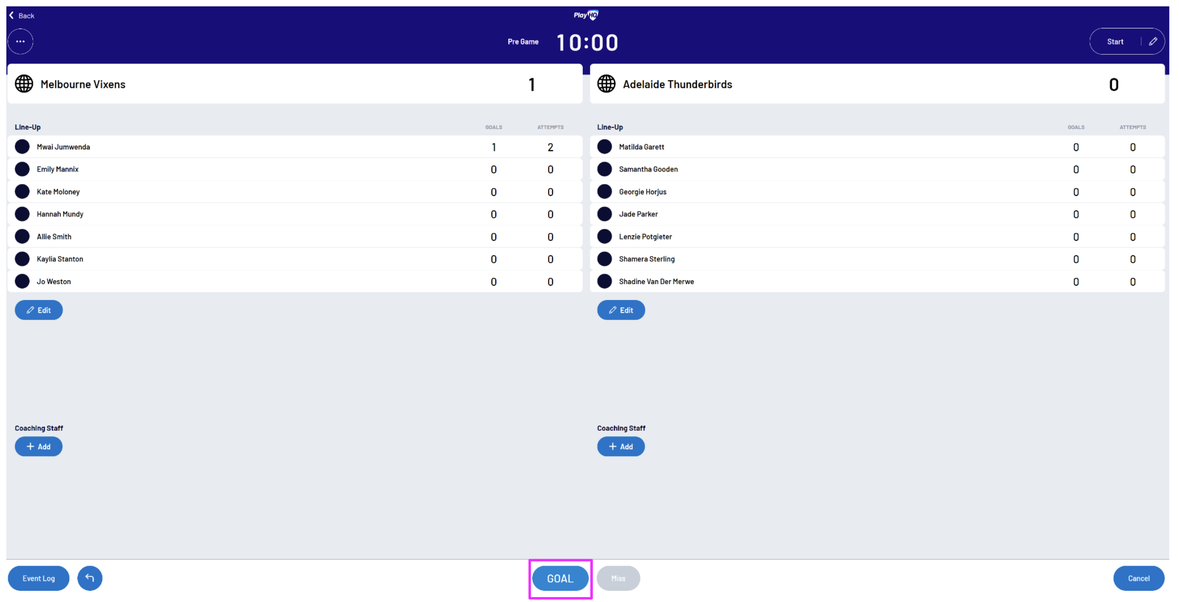The width and height of the screenshot is (1179, 602).
Task: Click the Miss button
Action: [x=618, y=578]
